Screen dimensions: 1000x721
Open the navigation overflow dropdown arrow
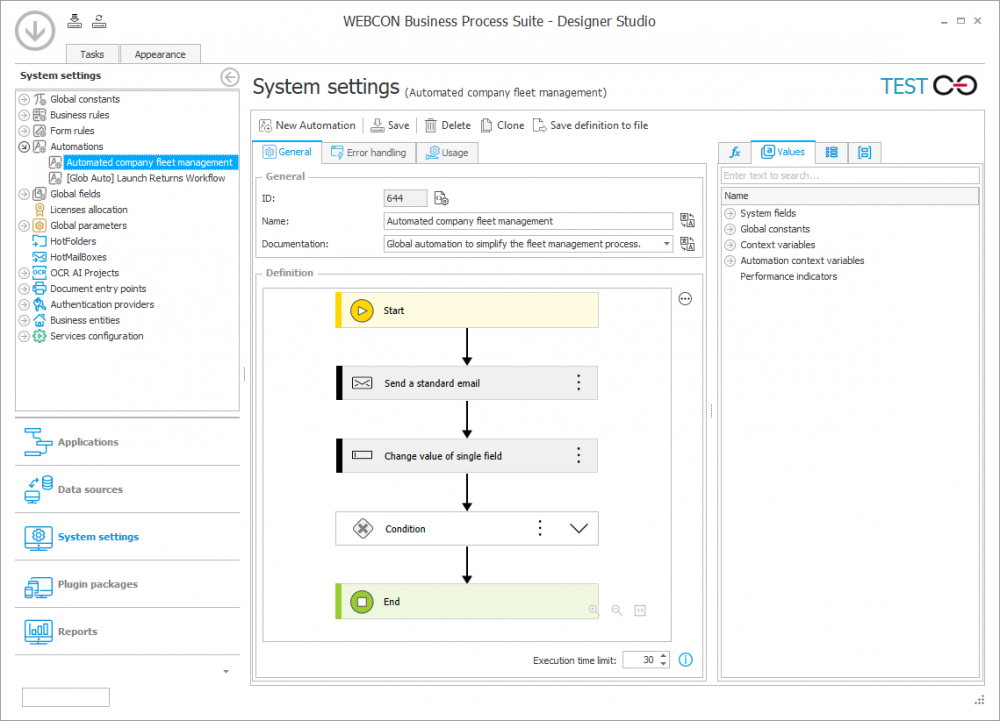[226, 671]
